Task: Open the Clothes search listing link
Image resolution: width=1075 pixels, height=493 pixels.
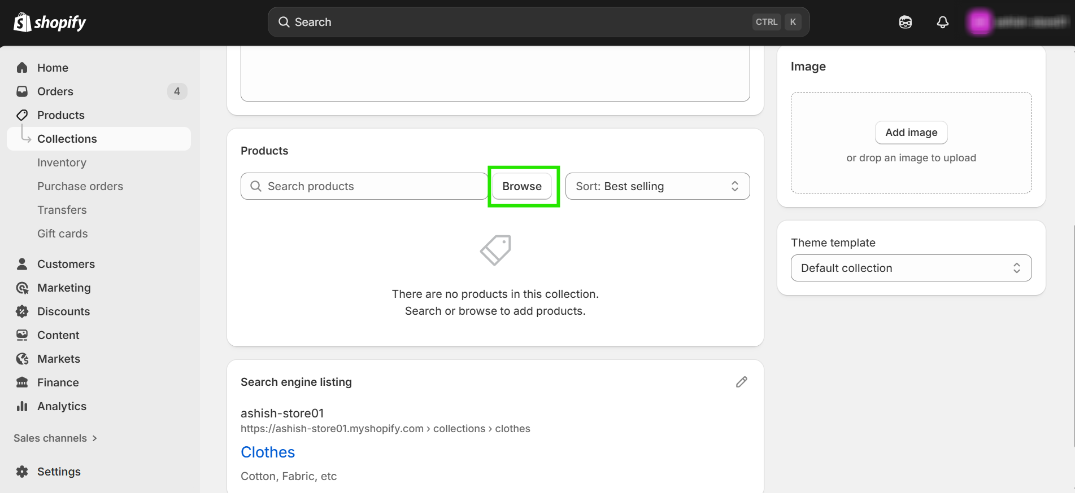Action: point(268,452)
